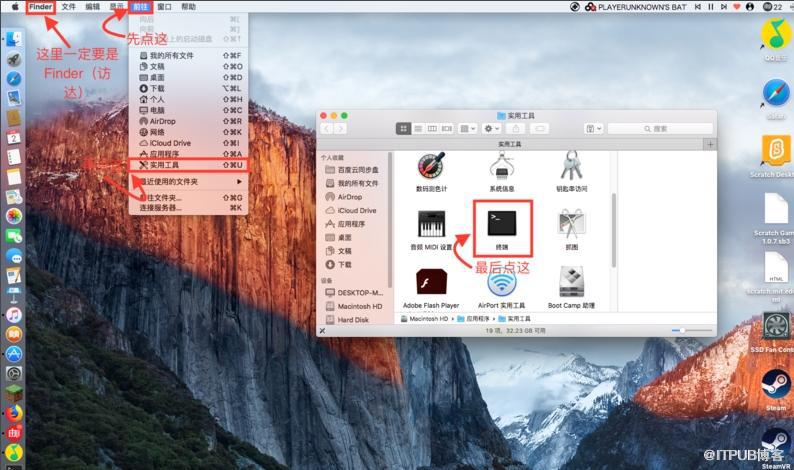This screenshot has width=794, height=470.
Task: Choose 网络 in the Go menu
Action: pyautogui.click(x=188, y=132)
